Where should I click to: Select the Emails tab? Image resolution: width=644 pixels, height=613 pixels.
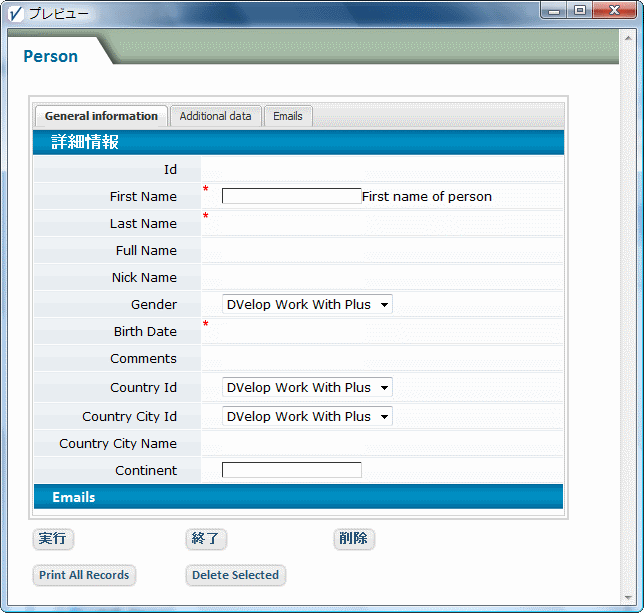point(288,116)
